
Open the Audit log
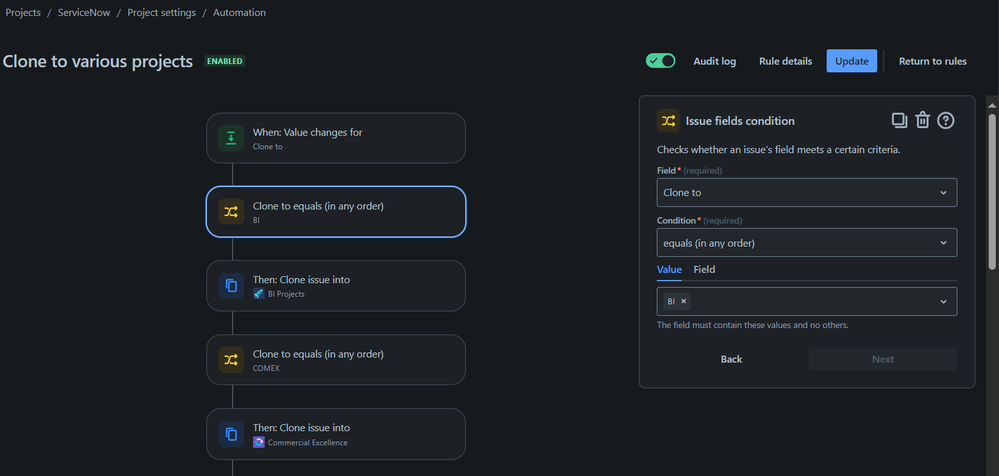714,61
